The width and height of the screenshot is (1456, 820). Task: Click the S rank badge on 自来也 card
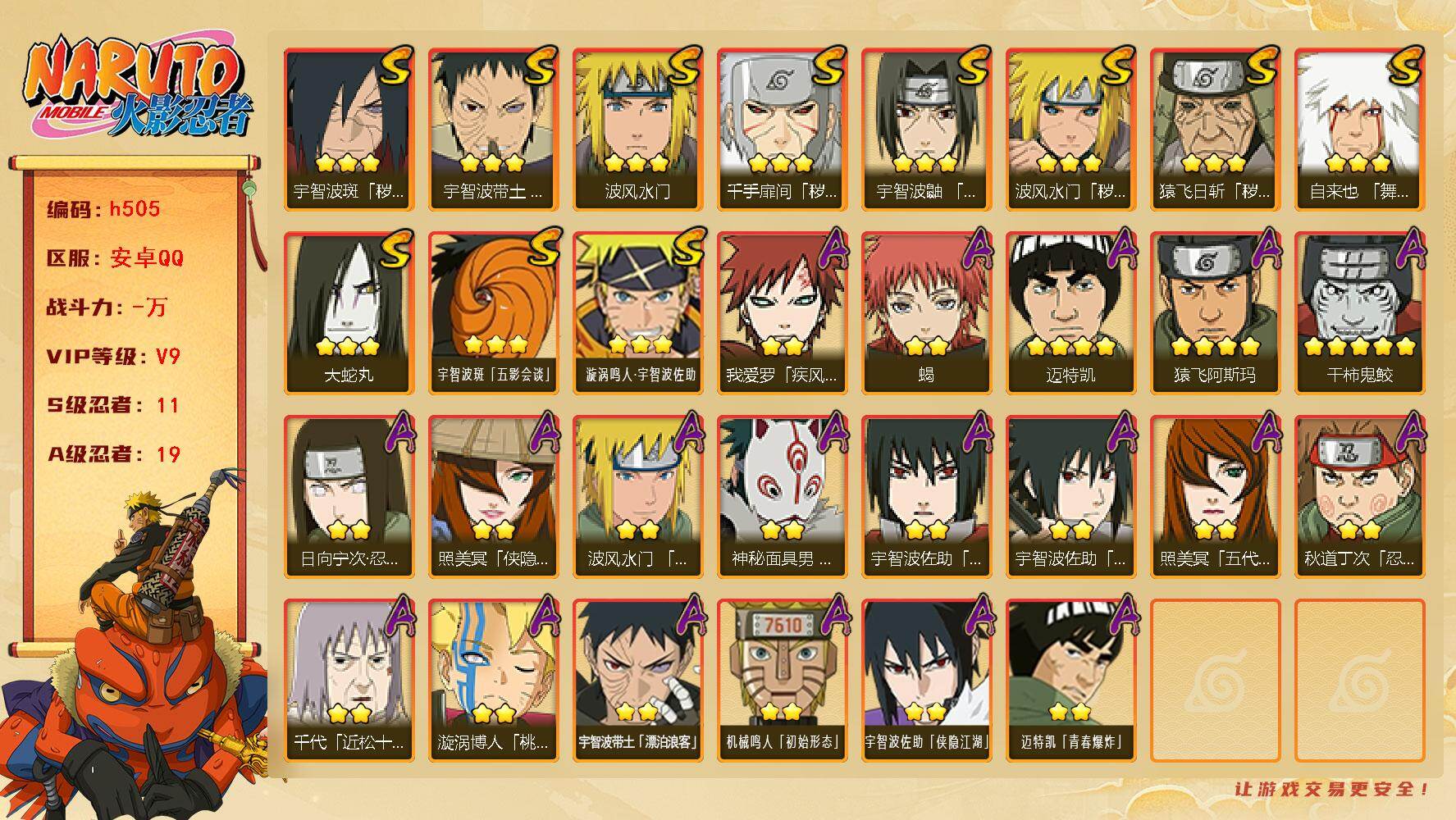[1404, 65]
